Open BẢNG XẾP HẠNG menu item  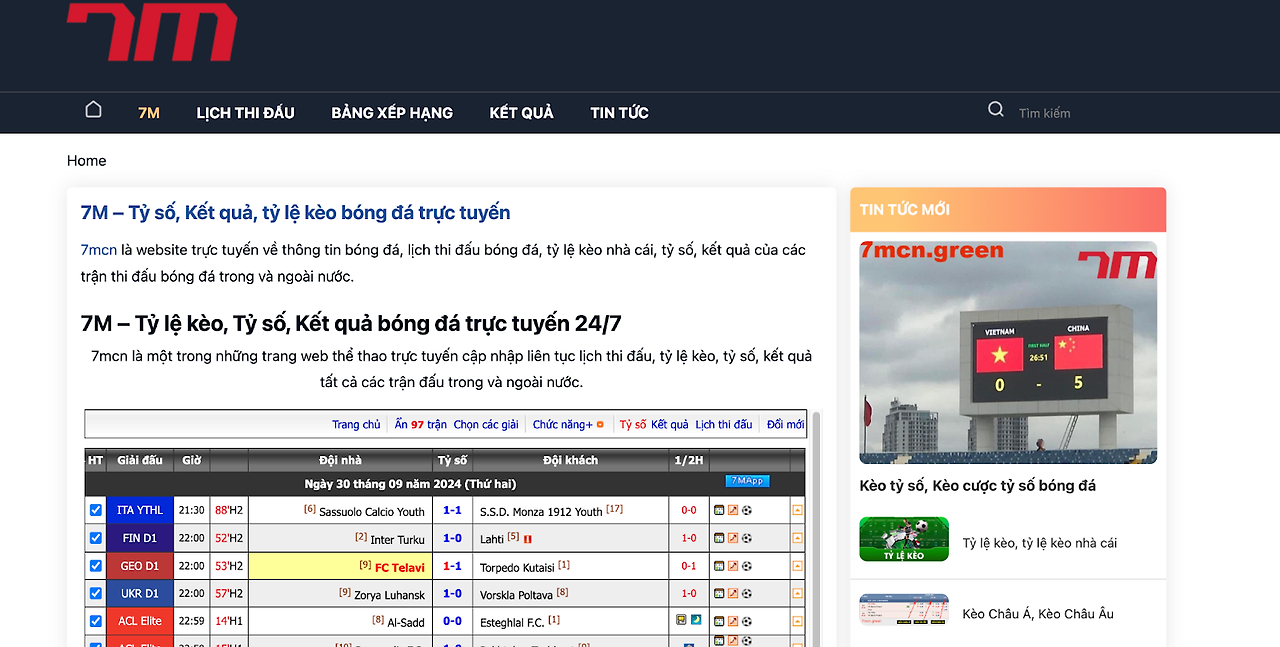point(392,112)
